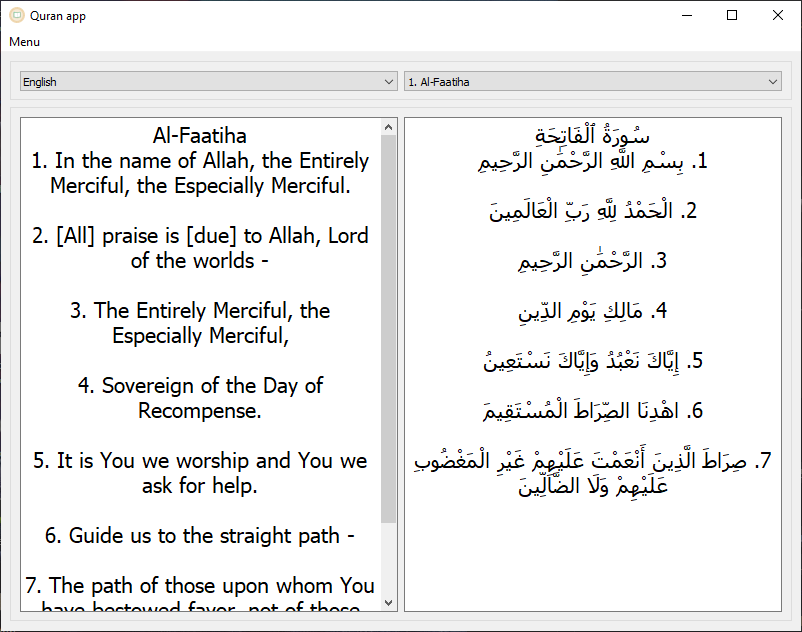The width and height of the screenshot is (802, 632).
Task: Select verse 7 Arabic text
Action: coord(595,470)
